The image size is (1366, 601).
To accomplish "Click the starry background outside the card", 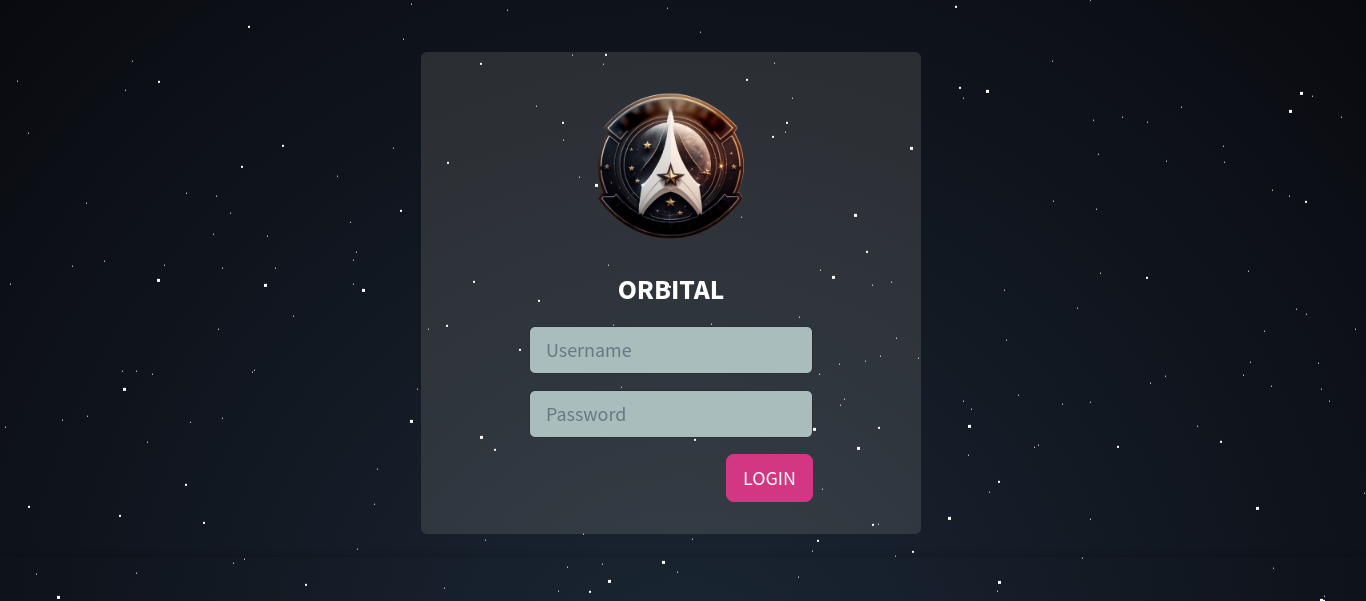I will pyautogui.click(x=200, y=300).
